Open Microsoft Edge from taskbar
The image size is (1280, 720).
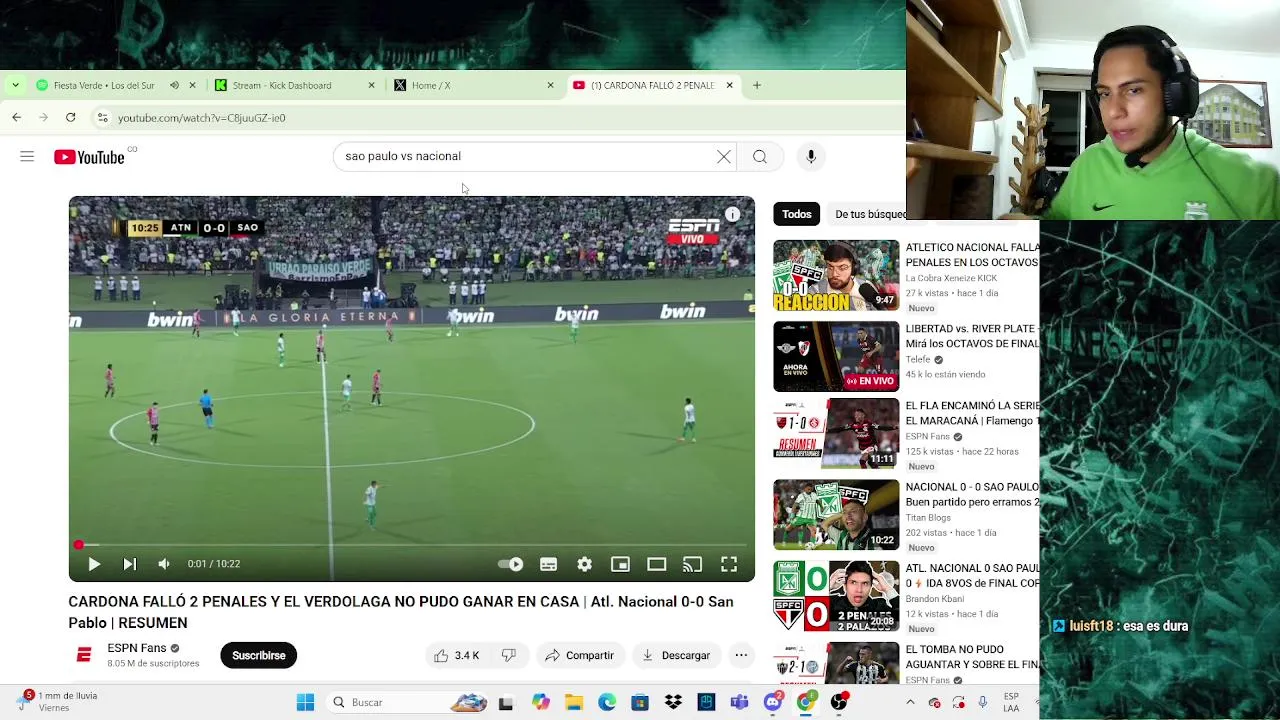607,702
